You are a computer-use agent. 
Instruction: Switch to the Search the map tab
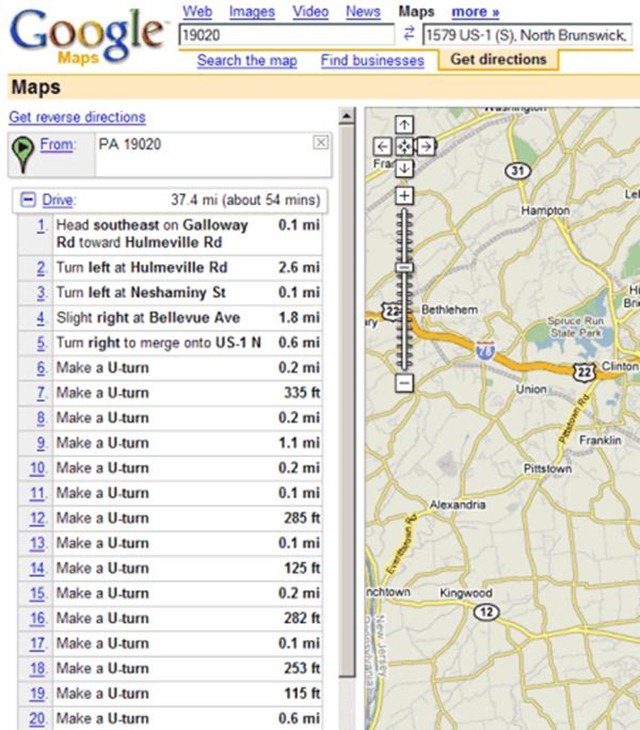pos(247,60)
